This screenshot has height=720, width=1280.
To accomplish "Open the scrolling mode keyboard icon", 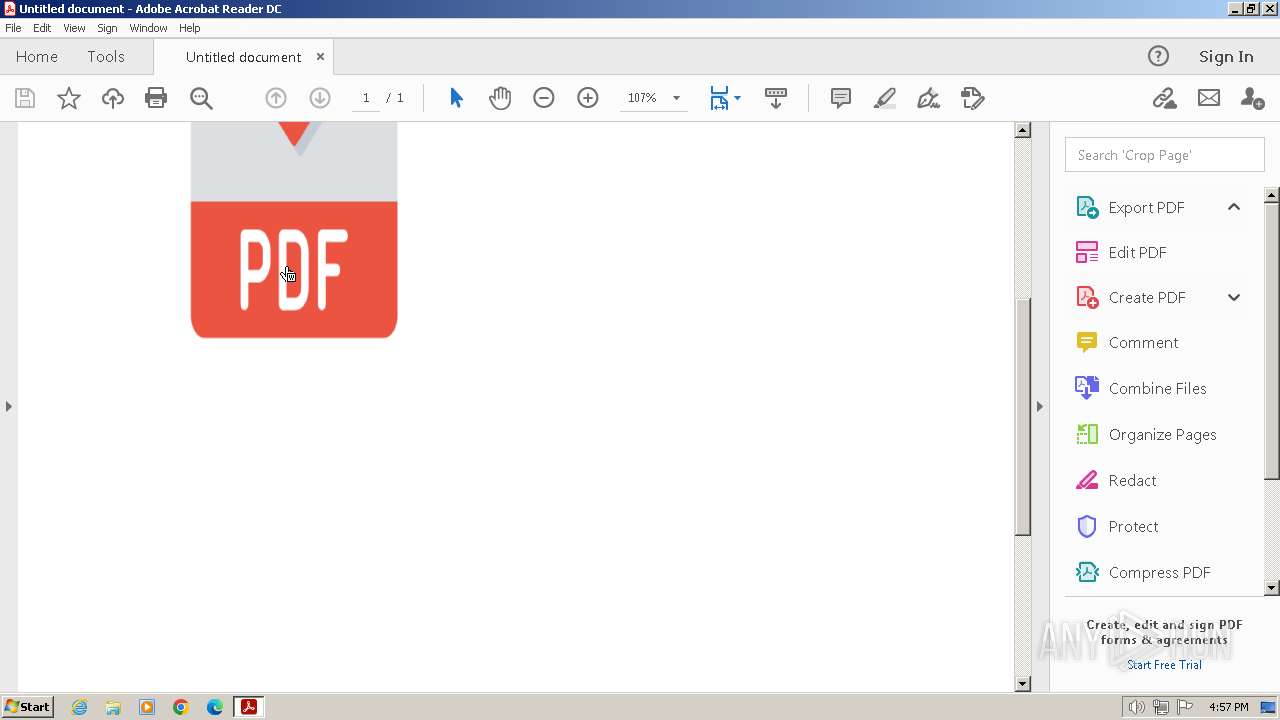I will coord(776,98).
